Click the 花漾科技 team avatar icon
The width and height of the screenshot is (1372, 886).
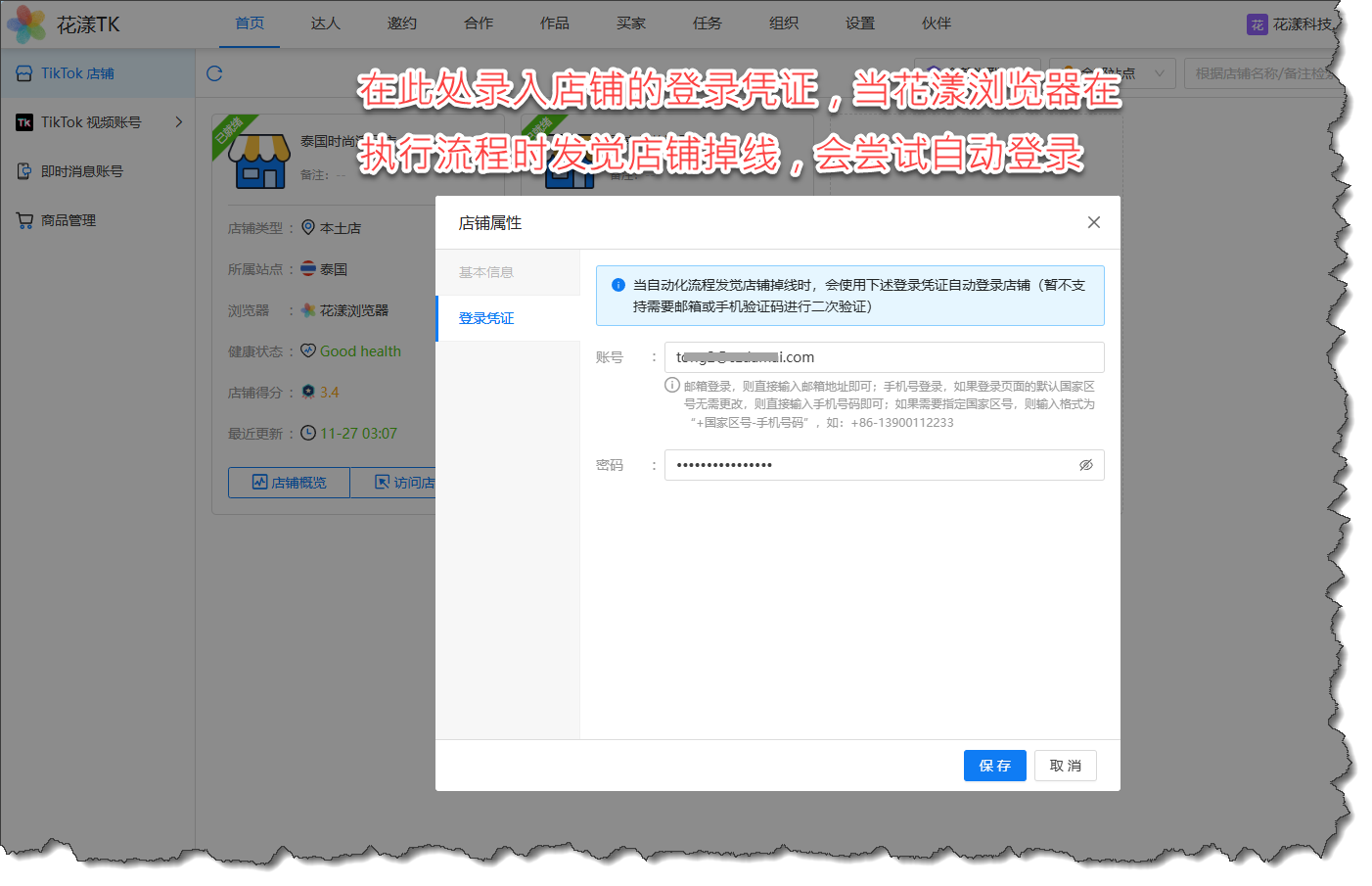[x=1257, y=24]
